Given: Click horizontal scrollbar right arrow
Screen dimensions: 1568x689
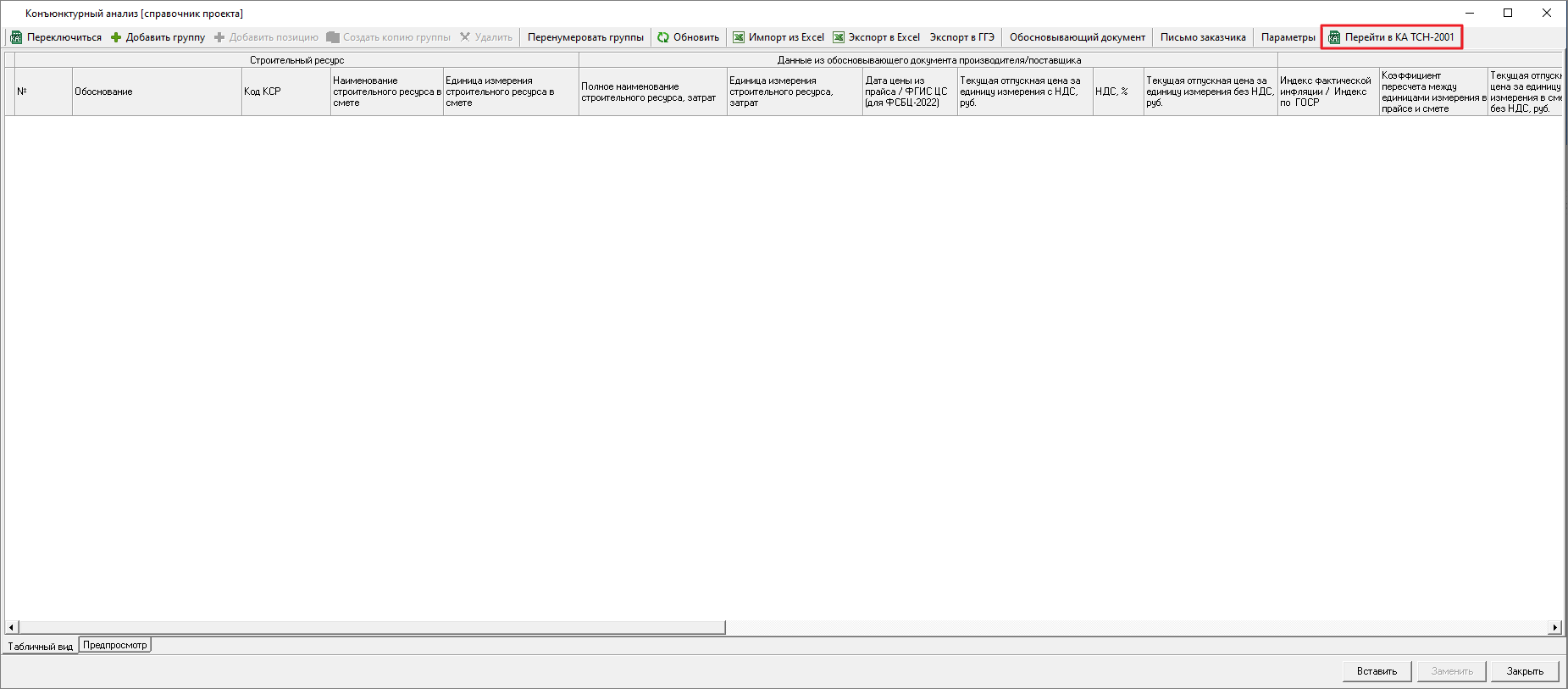Looking at the screenshot, I should pos(1554,628).
